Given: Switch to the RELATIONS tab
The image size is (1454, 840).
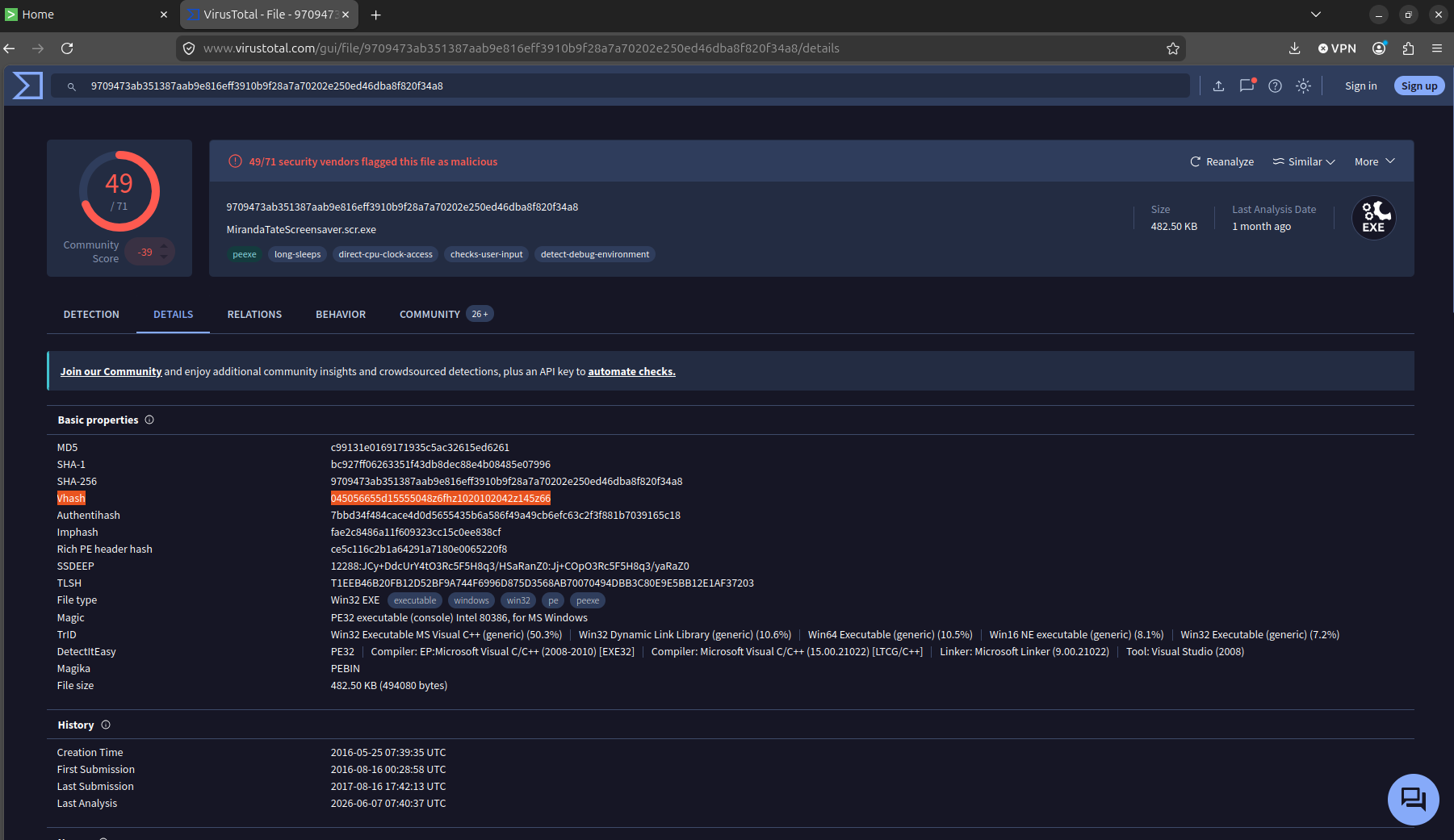Looking at the screenshot, I should tap(254, 314).
